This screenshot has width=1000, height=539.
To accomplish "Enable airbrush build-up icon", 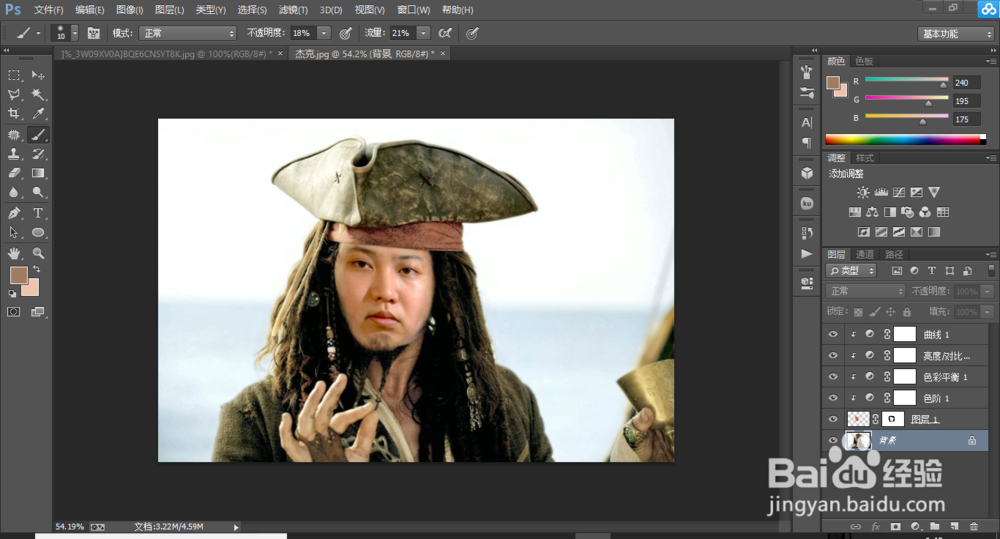I will coord(445,33).
